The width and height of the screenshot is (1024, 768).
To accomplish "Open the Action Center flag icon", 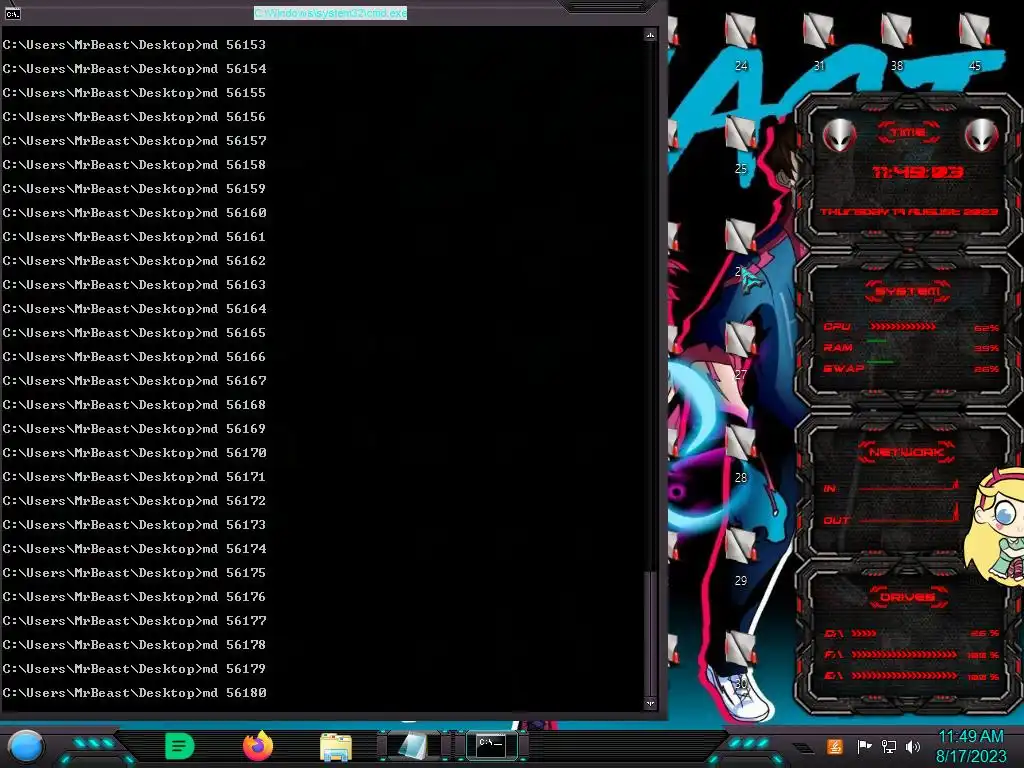I will pos(863,746).
